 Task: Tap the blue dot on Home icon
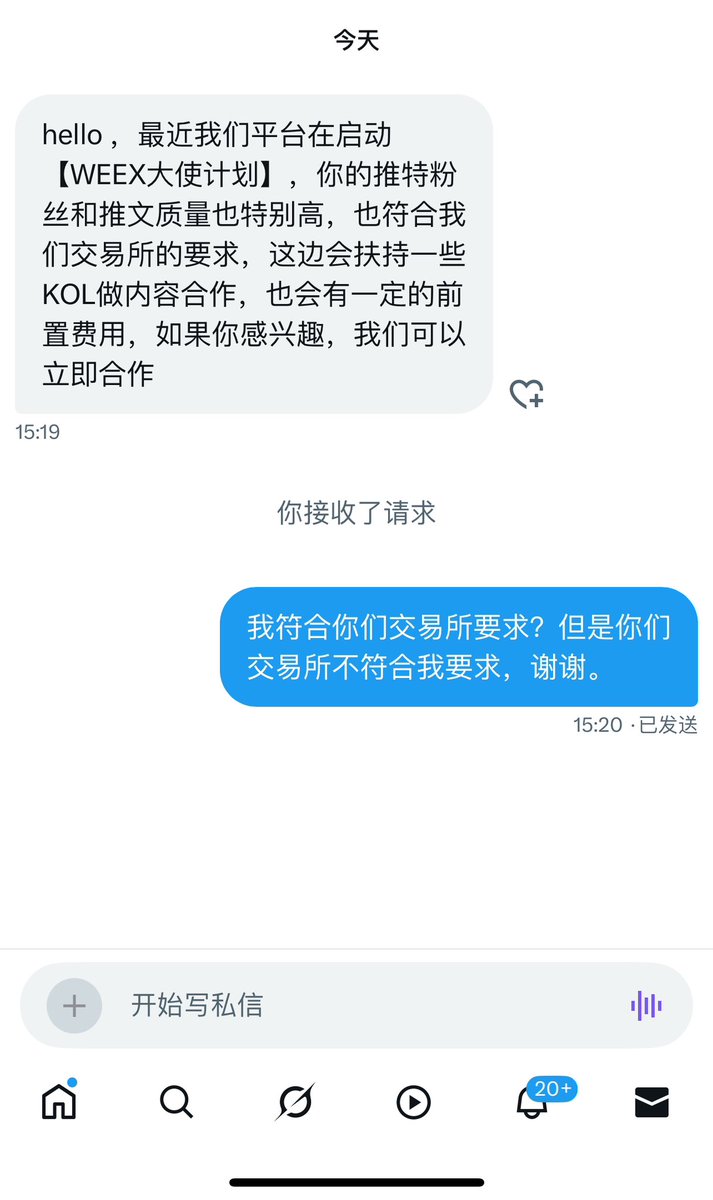pyautogui.click(x=73, y=1082)
